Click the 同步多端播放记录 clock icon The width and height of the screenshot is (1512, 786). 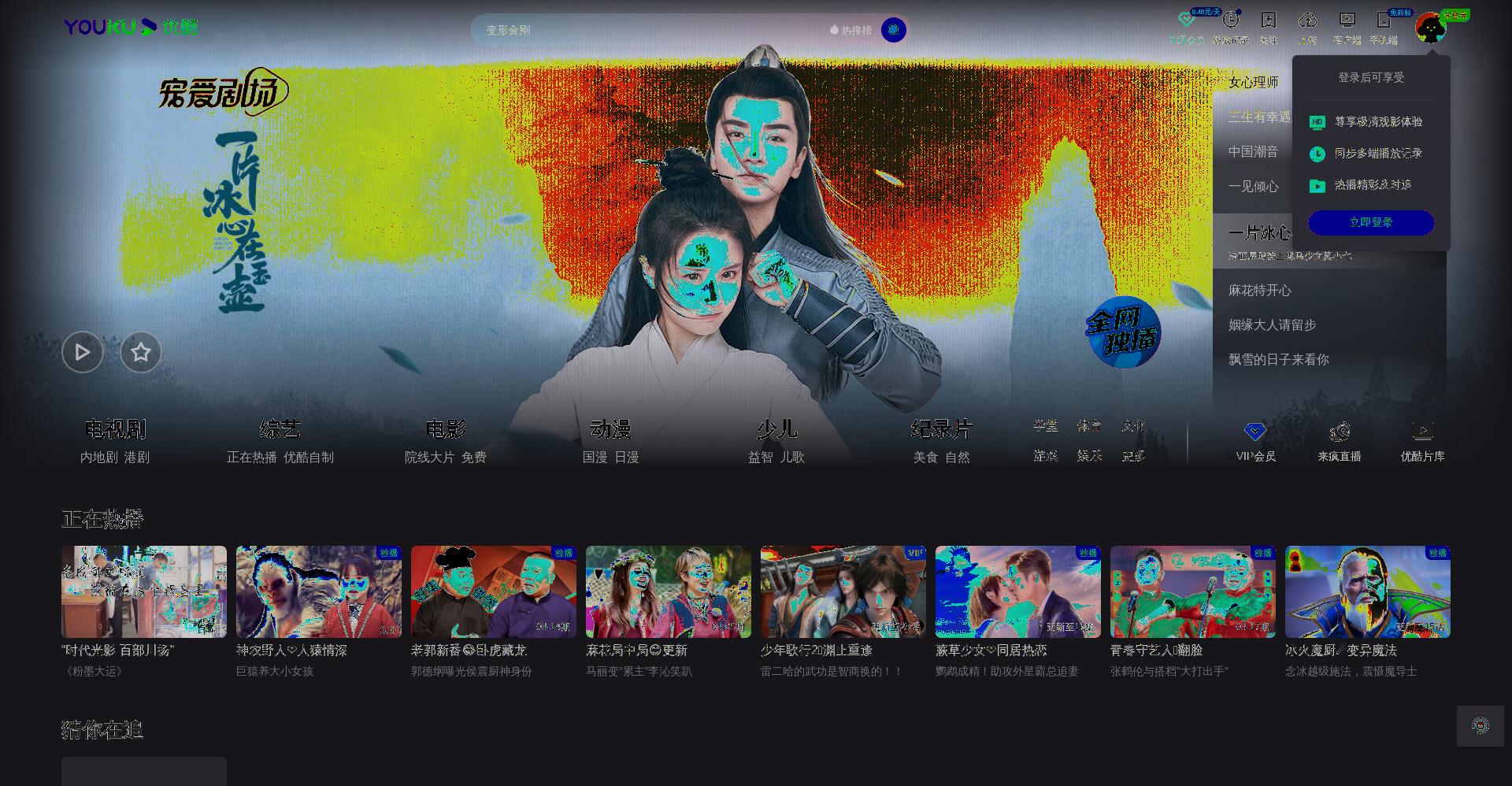point(1317,154)
